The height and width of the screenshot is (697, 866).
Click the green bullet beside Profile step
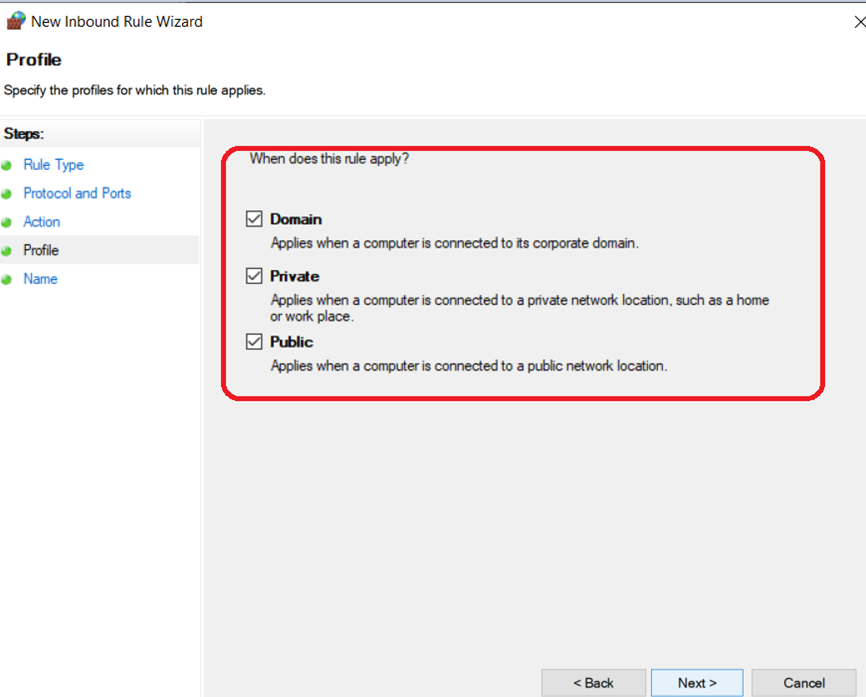[7, 251]
